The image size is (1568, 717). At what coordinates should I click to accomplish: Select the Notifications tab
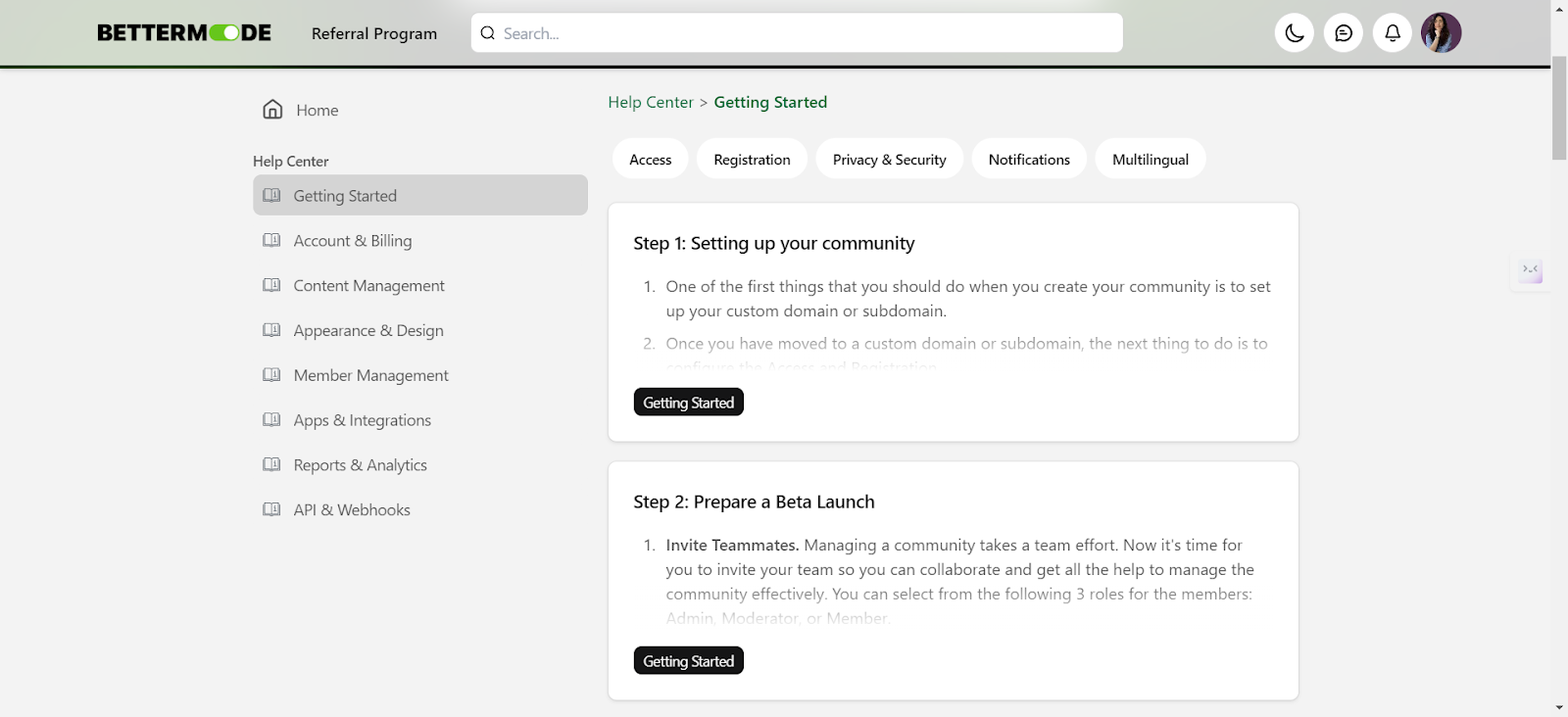pos(1029,159)
